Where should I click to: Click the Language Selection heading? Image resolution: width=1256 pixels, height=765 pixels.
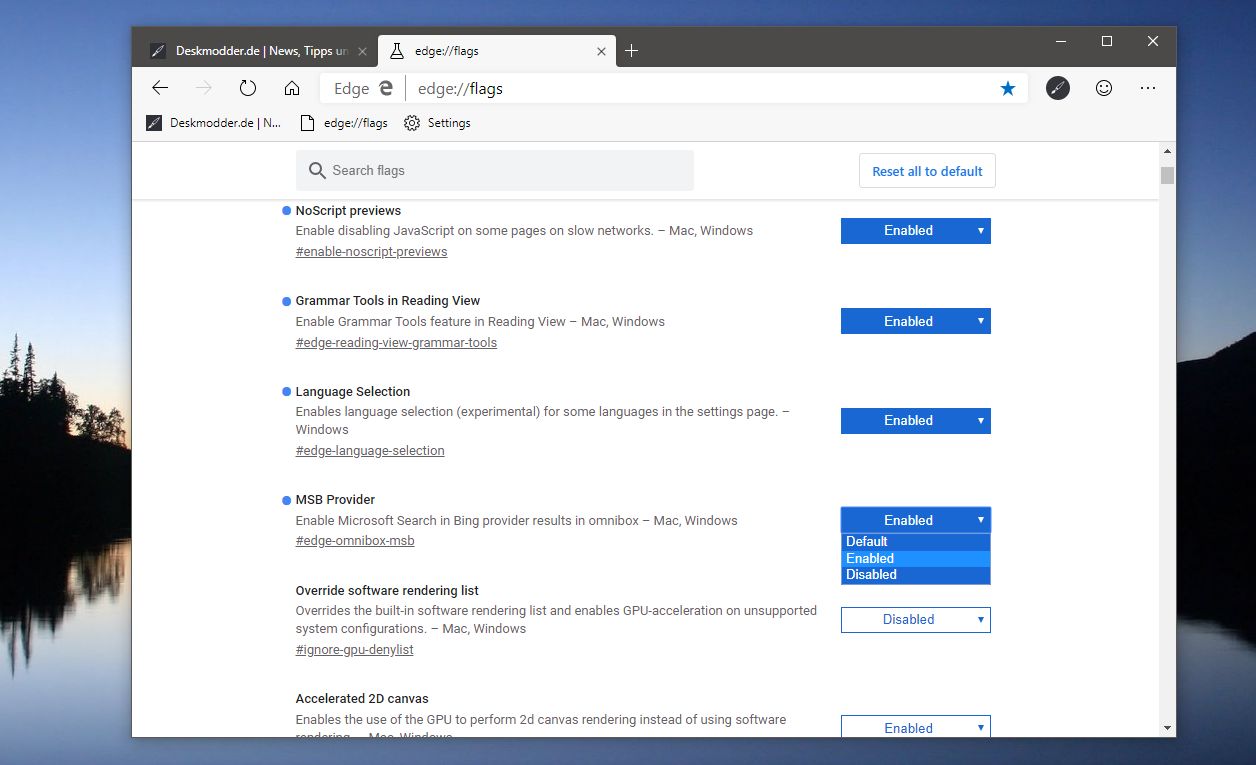point(353,392)
